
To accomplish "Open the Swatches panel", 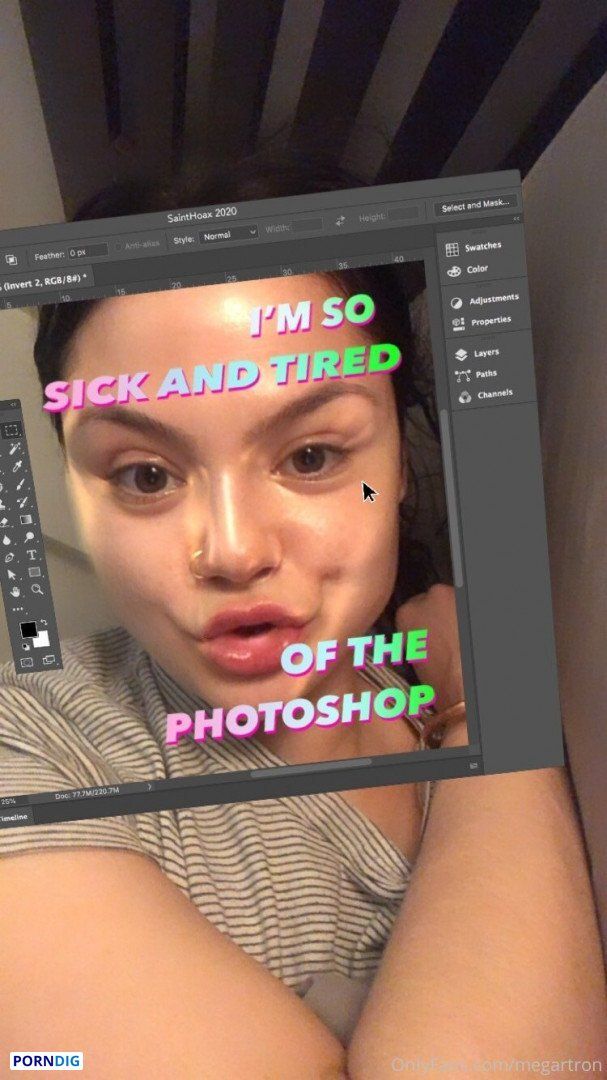I will pos(473,248).
